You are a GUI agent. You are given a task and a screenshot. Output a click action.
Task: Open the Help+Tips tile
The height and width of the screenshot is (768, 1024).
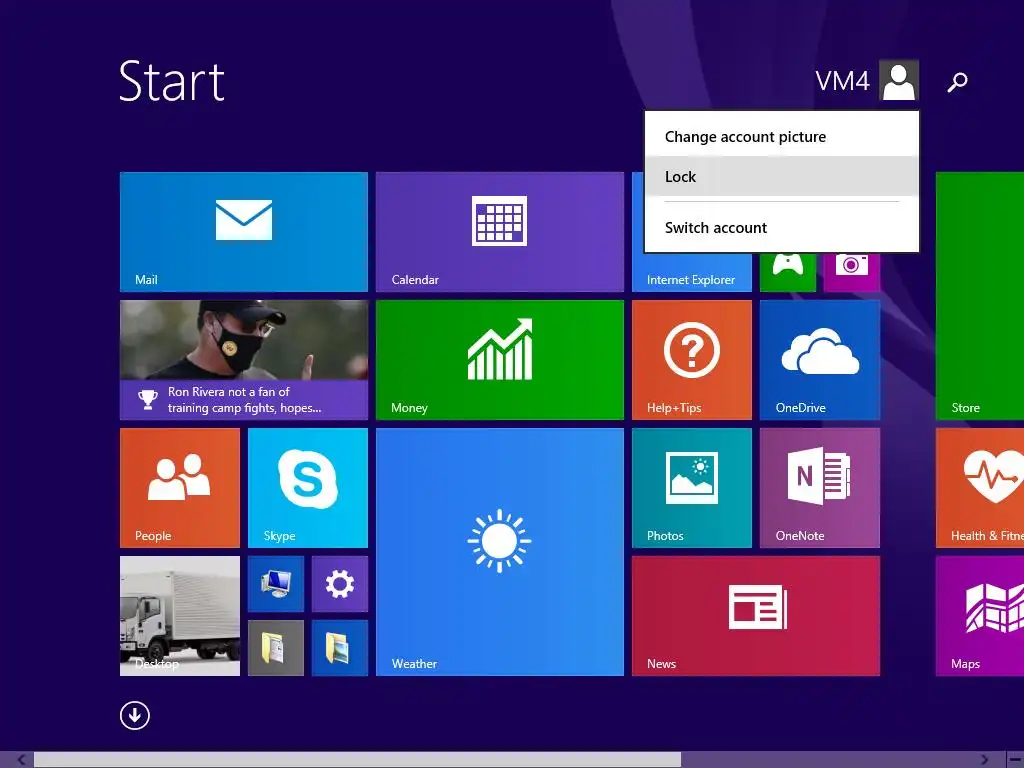pyautogui.click(x=692, y=360)
